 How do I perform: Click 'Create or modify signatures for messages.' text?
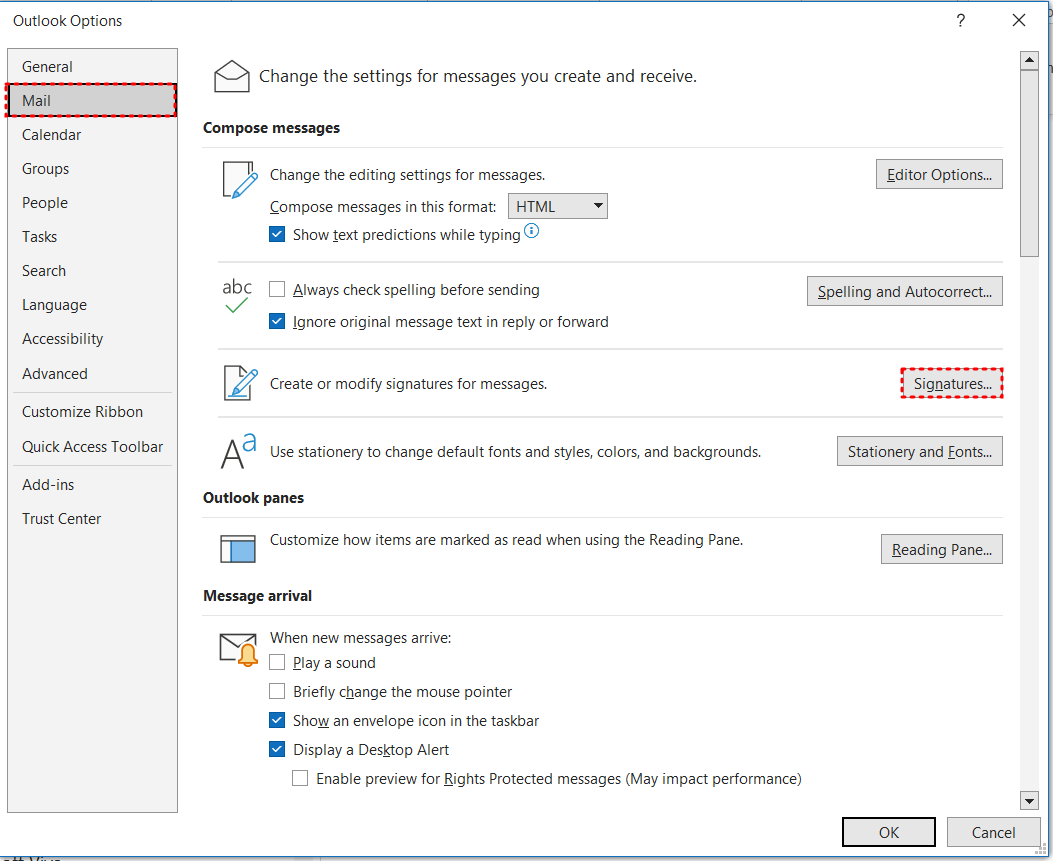coord(408,383)
